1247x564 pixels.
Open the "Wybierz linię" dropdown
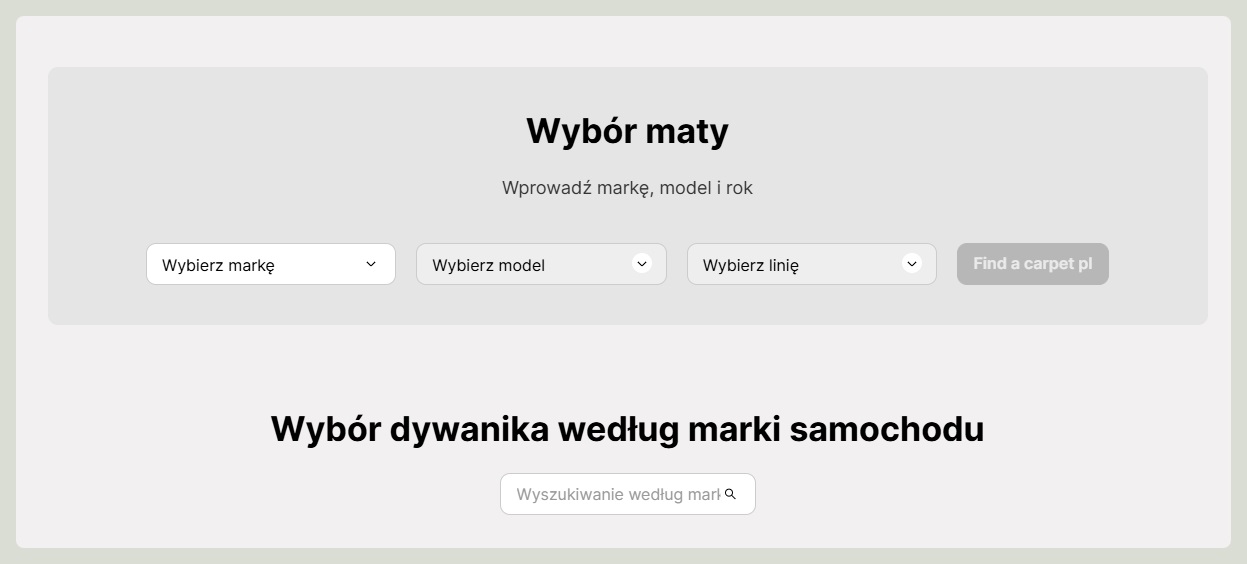811,264
